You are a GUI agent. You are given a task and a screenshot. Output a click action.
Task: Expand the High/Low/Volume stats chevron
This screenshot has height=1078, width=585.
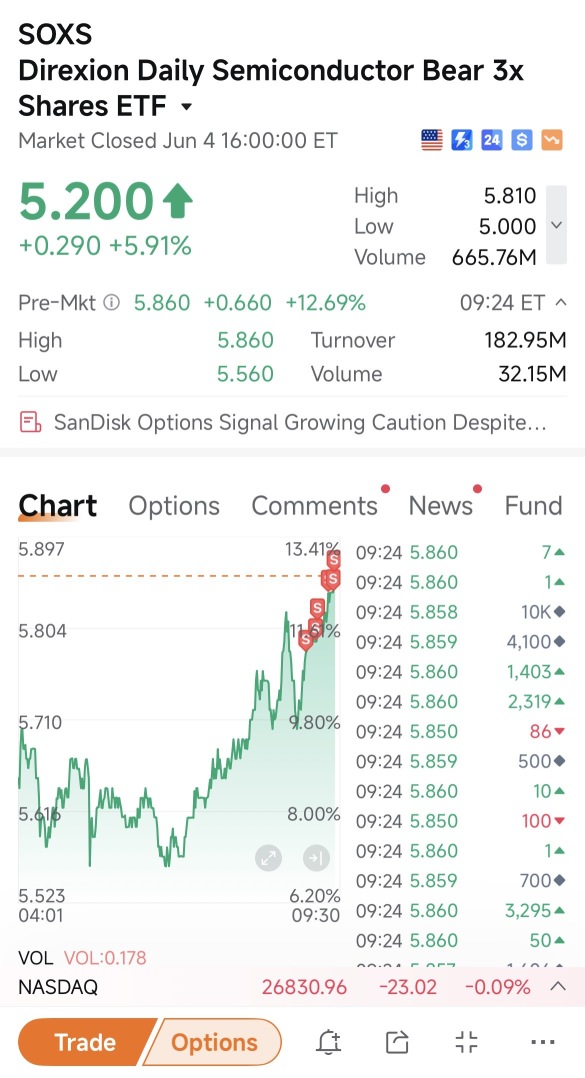pyautogui.click(x=558, y=225)
